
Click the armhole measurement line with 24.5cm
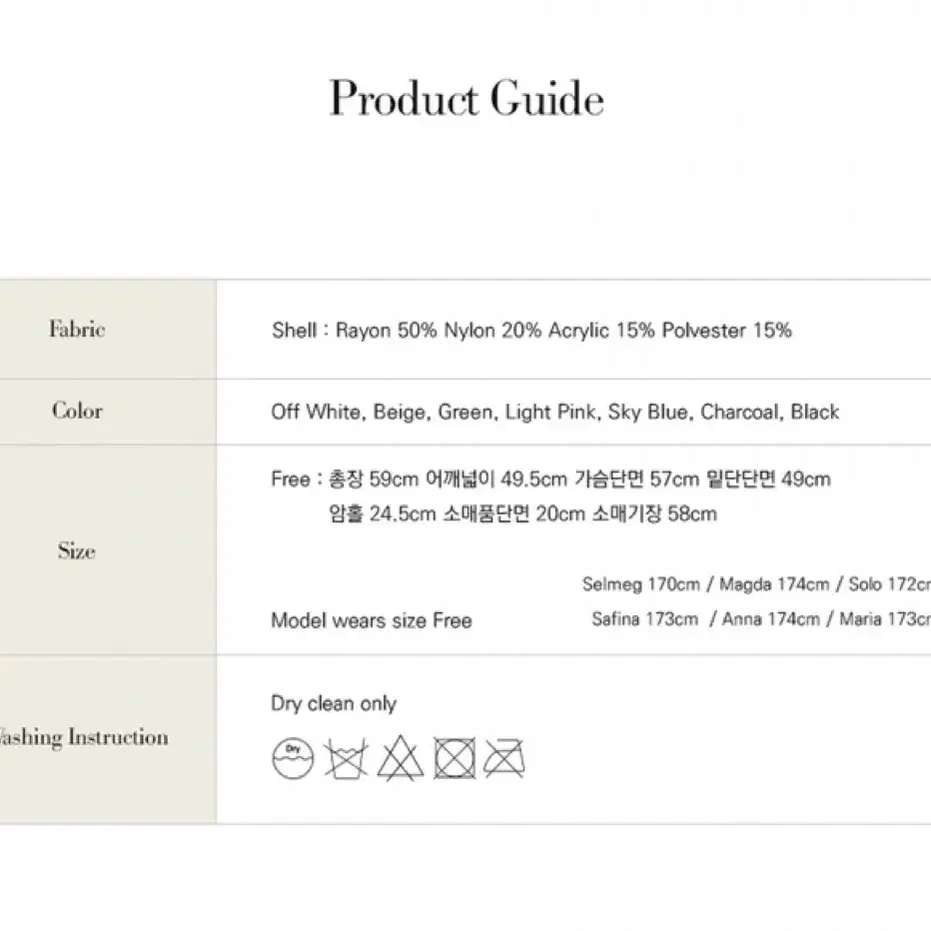(x=522, y=514)
